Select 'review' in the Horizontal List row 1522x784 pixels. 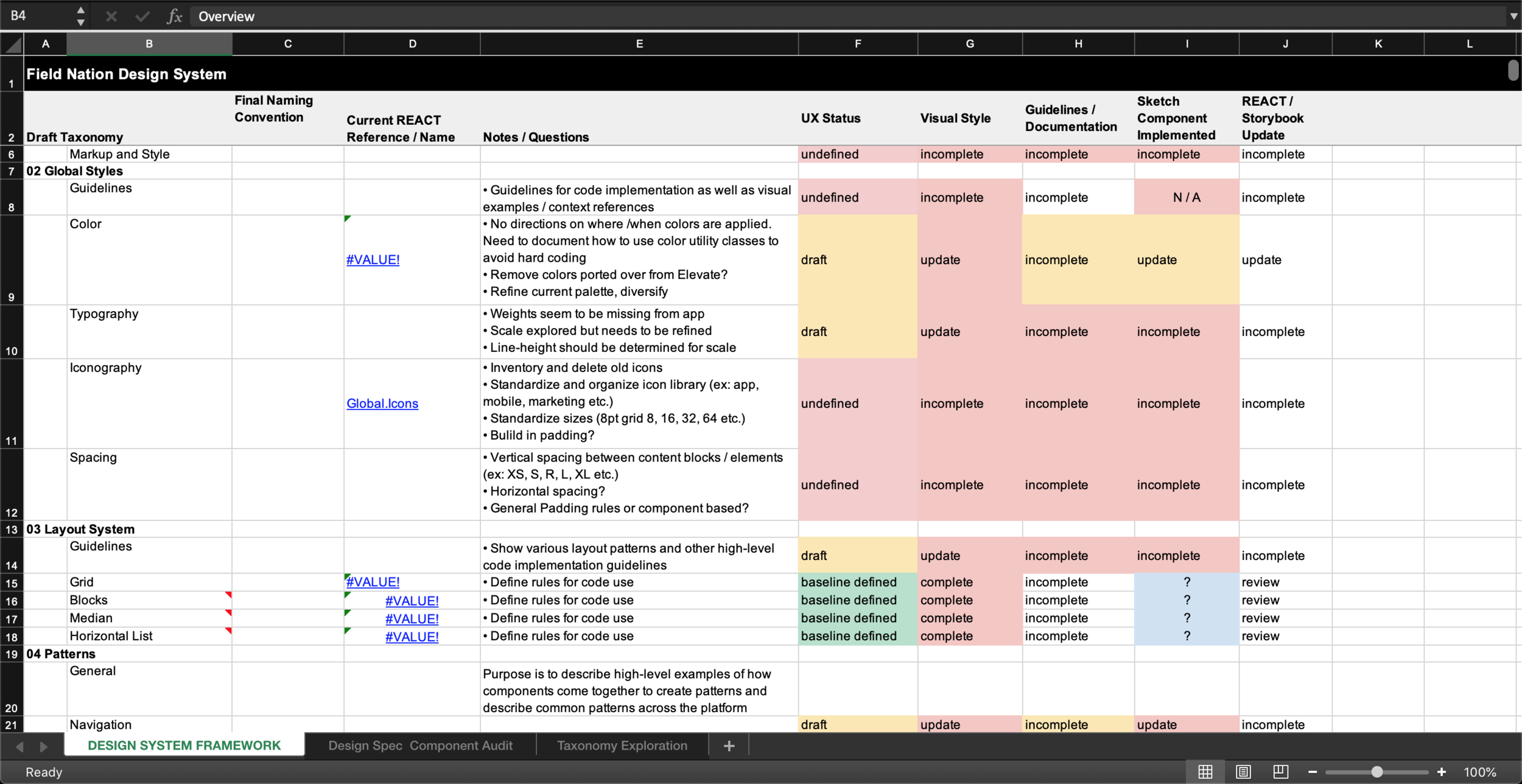(1285, 636)
